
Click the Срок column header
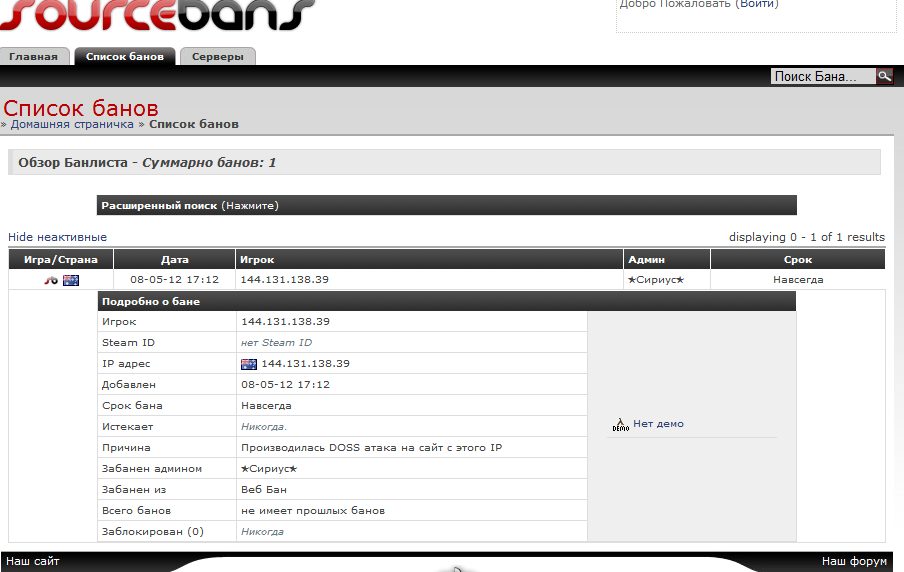(x=798, y=259)
